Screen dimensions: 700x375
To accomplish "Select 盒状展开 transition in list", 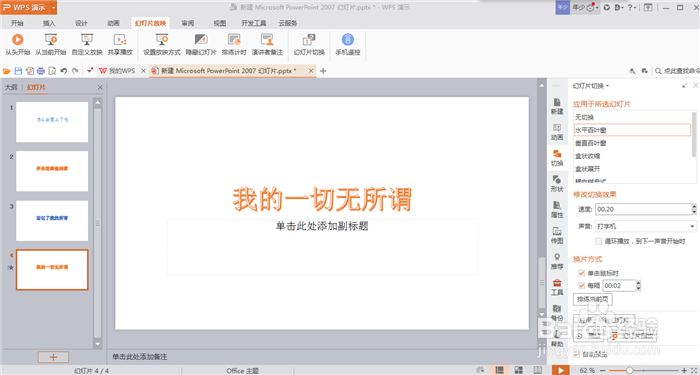I will (x=633, y=169).
